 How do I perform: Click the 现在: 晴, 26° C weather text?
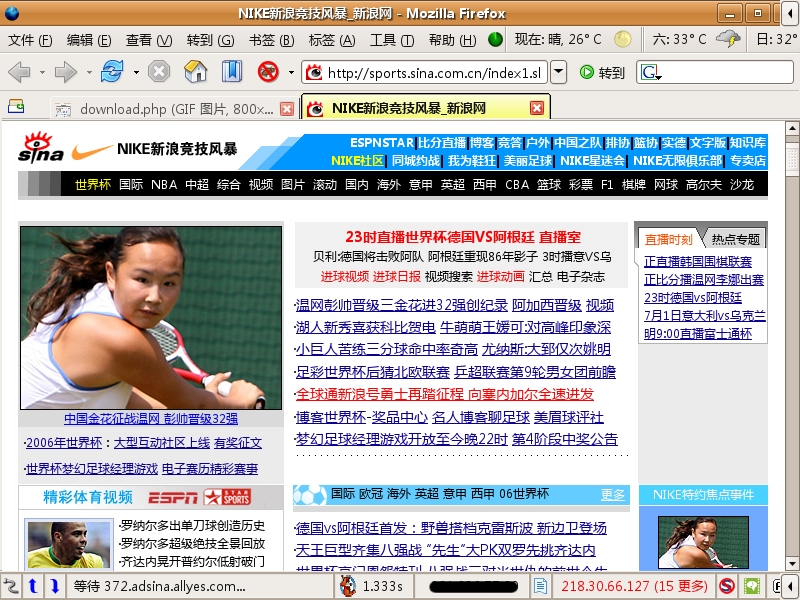click(558, 39)
